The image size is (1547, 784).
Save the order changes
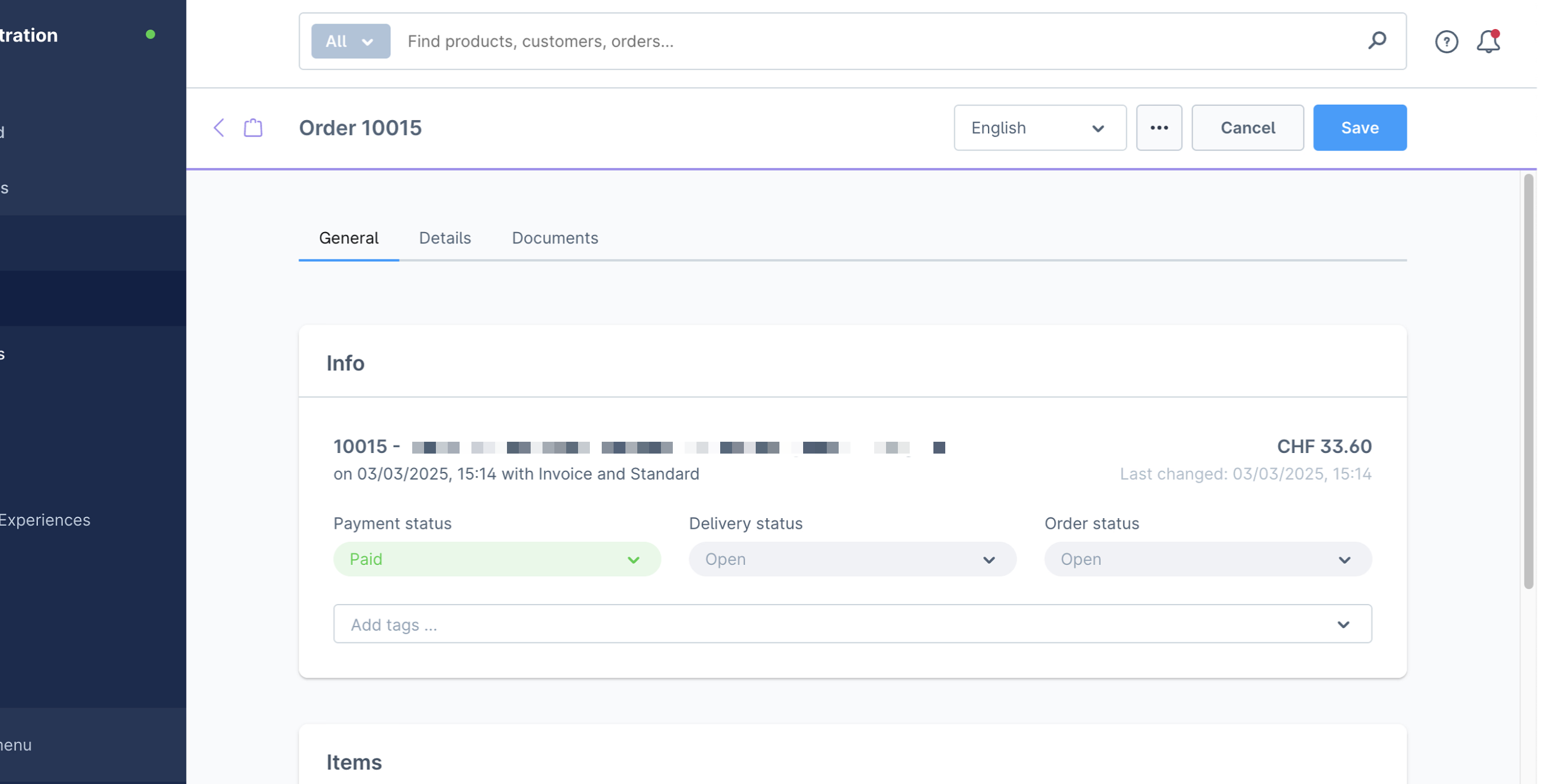(x=1360, y=127)
